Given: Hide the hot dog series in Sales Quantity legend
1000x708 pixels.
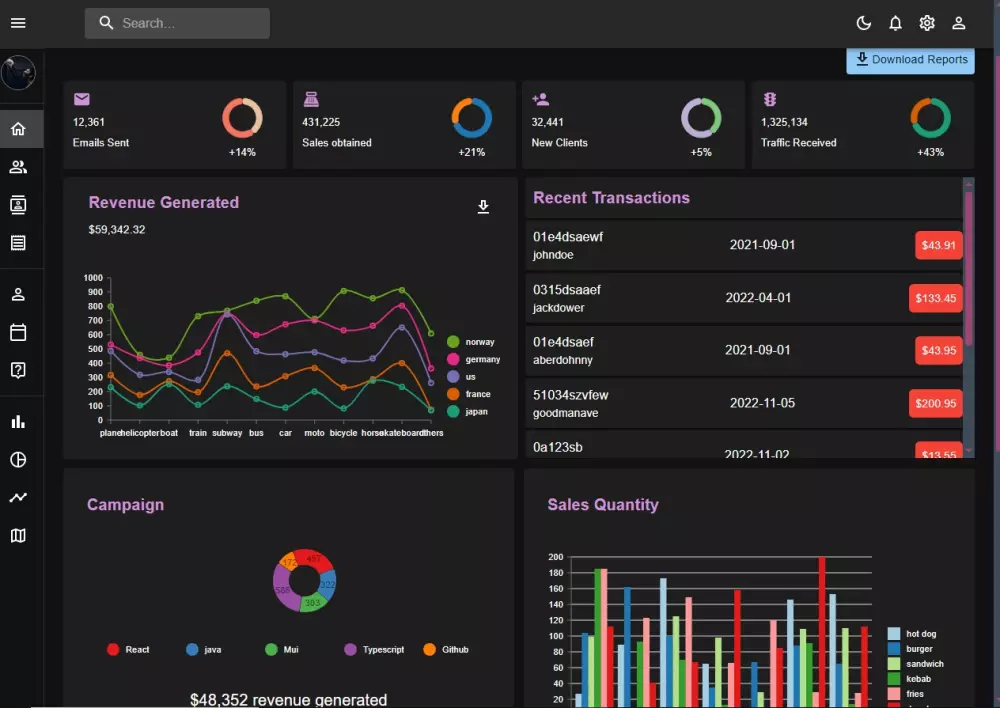Looking at the screenshot, I should [x=914, y=633].
